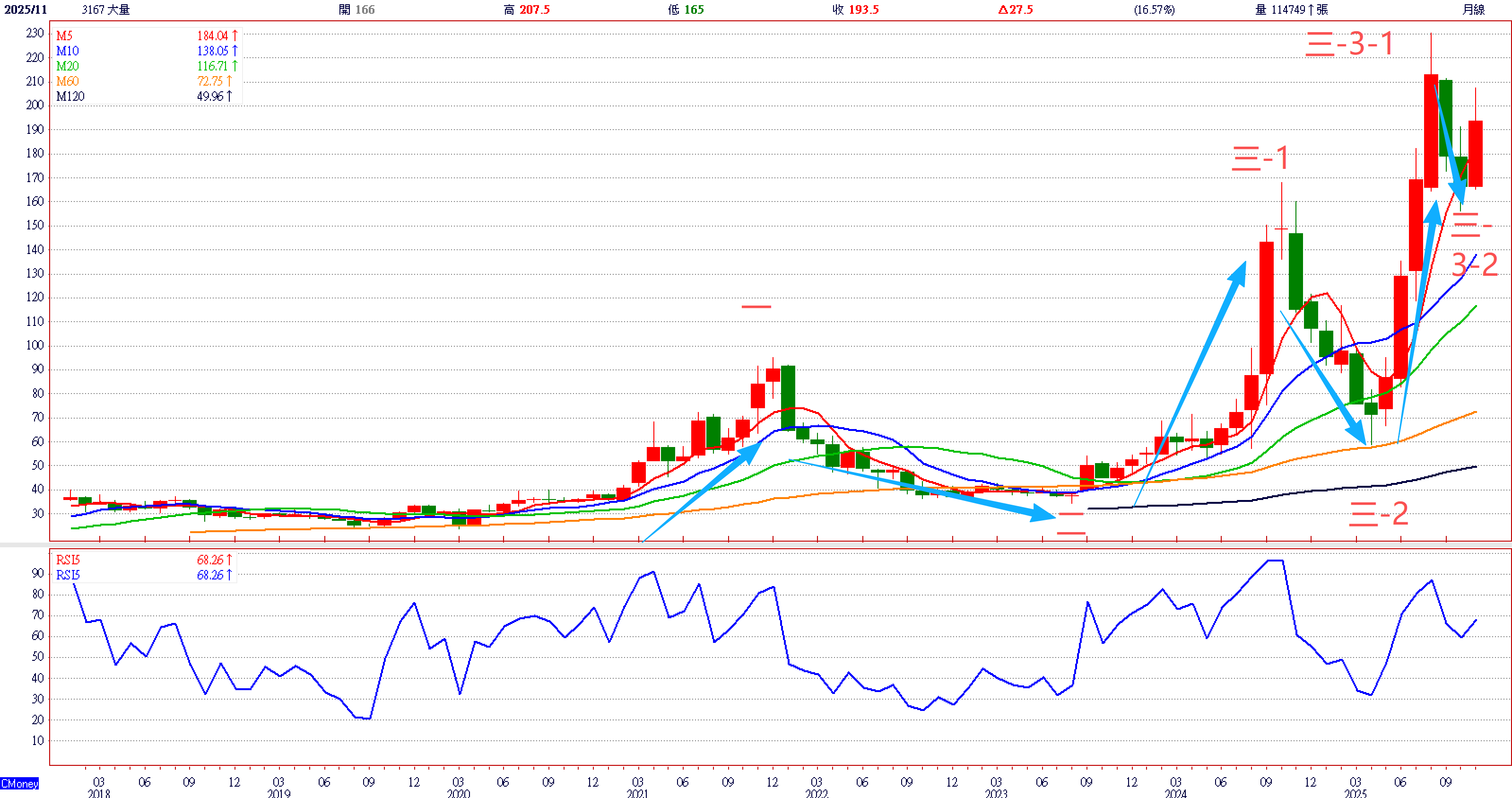Click the blue RSI5 indicator label
Image resolution: width=1512 pixels, height=798 pixels.
pyautogui.click(x=68, y=575)
